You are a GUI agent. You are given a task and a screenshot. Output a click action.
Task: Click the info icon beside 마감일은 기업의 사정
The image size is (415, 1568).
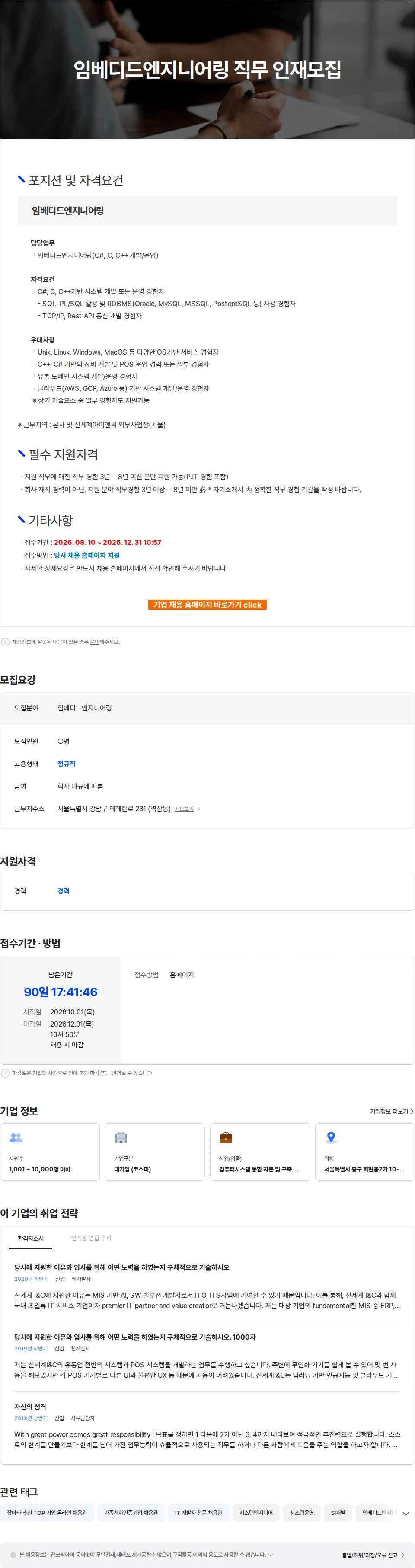coord(5,1072)
